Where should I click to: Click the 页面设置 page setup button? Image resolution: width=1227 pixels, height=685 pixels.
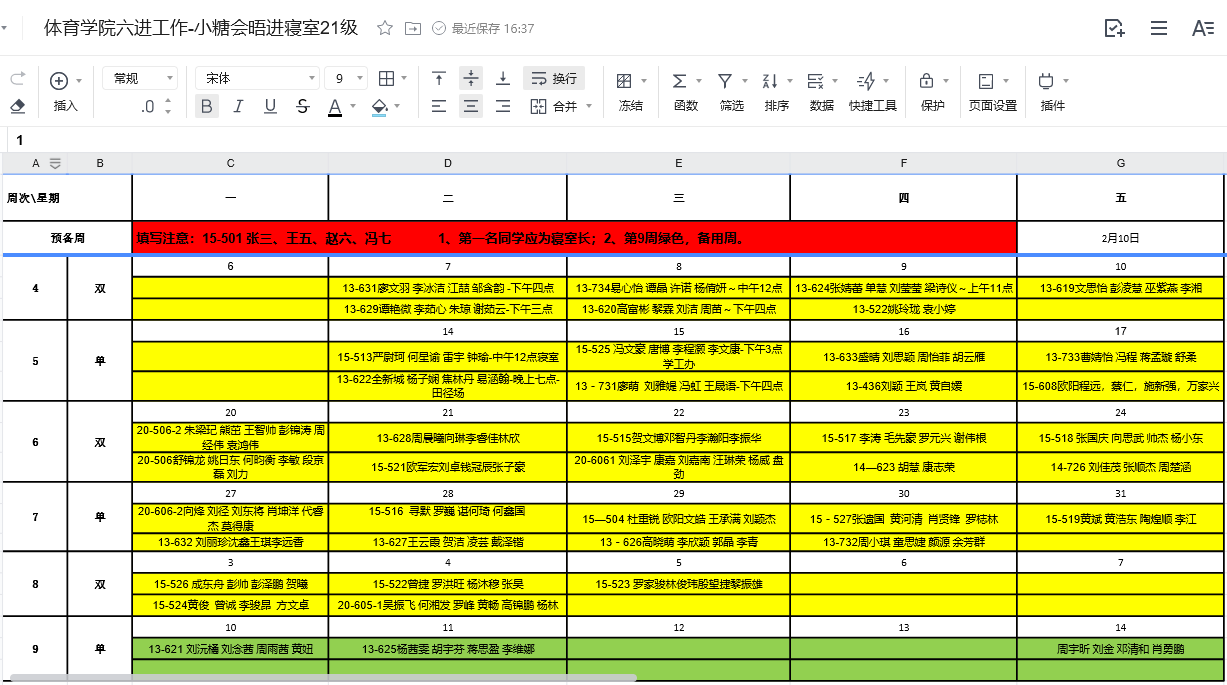click(x=992, y=90)
